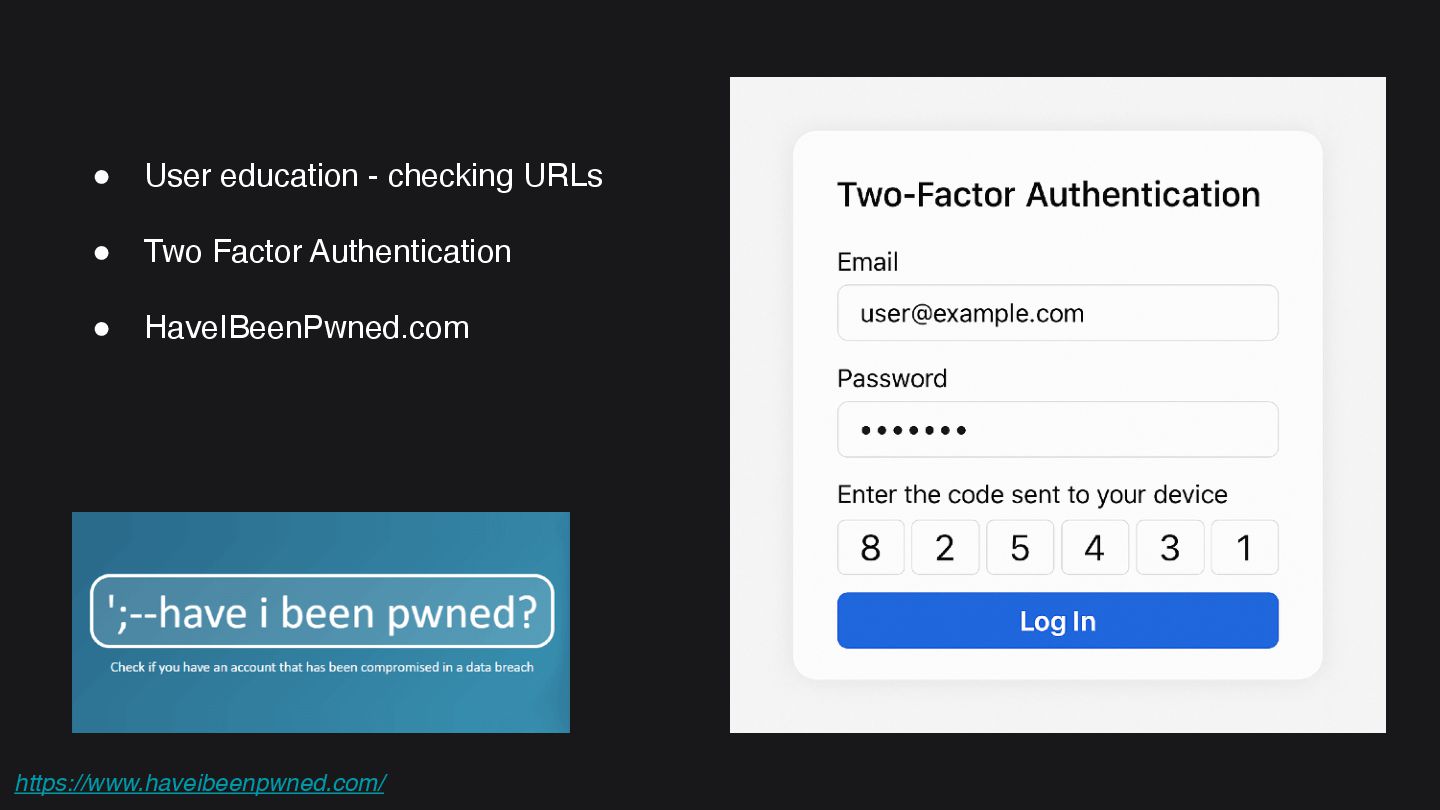Click the 'have i been pwned?' logo

coord(321,611)
